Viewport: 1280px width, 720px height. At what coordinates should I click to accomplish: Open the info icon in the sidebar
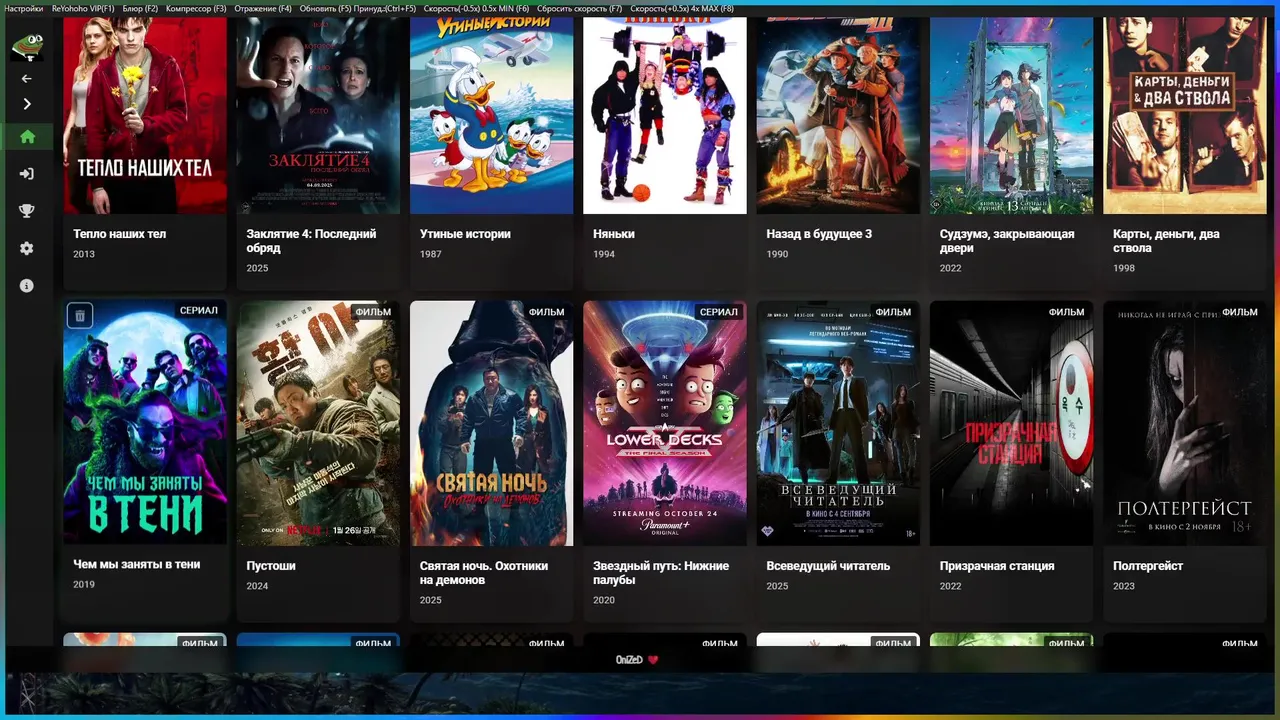click(27, 286)
